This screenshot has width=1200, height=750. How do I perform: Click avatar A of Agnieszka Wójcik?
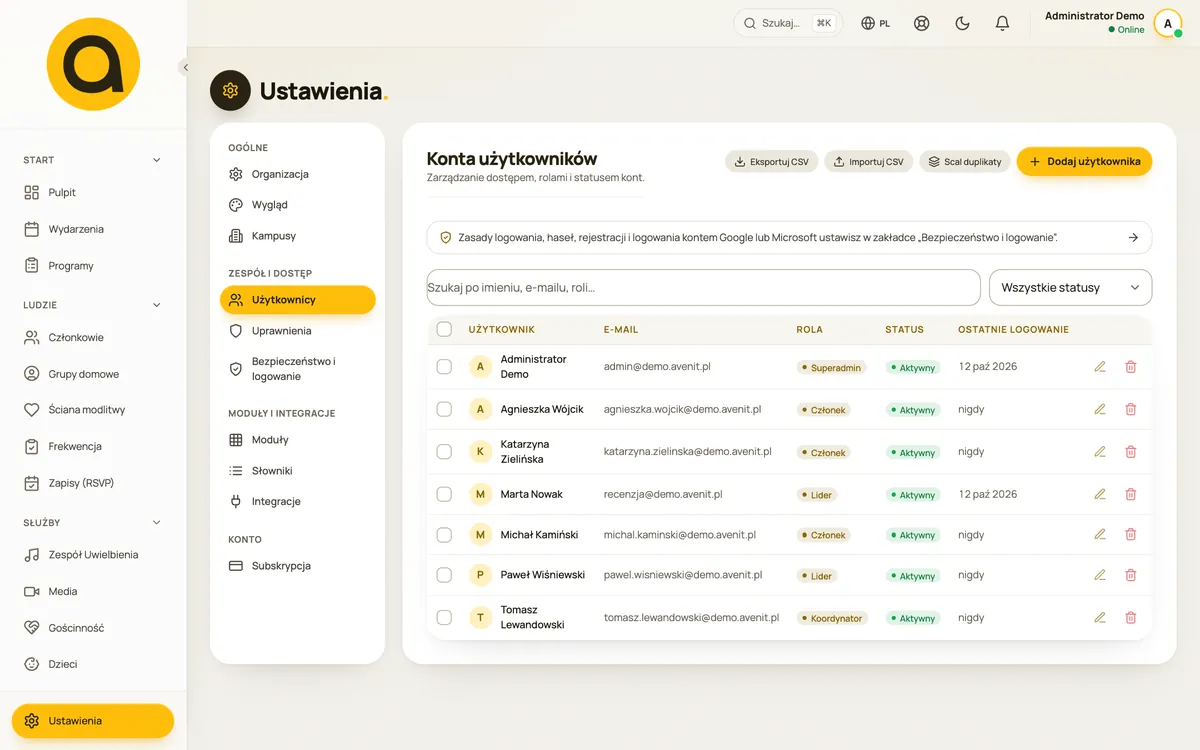480,409
